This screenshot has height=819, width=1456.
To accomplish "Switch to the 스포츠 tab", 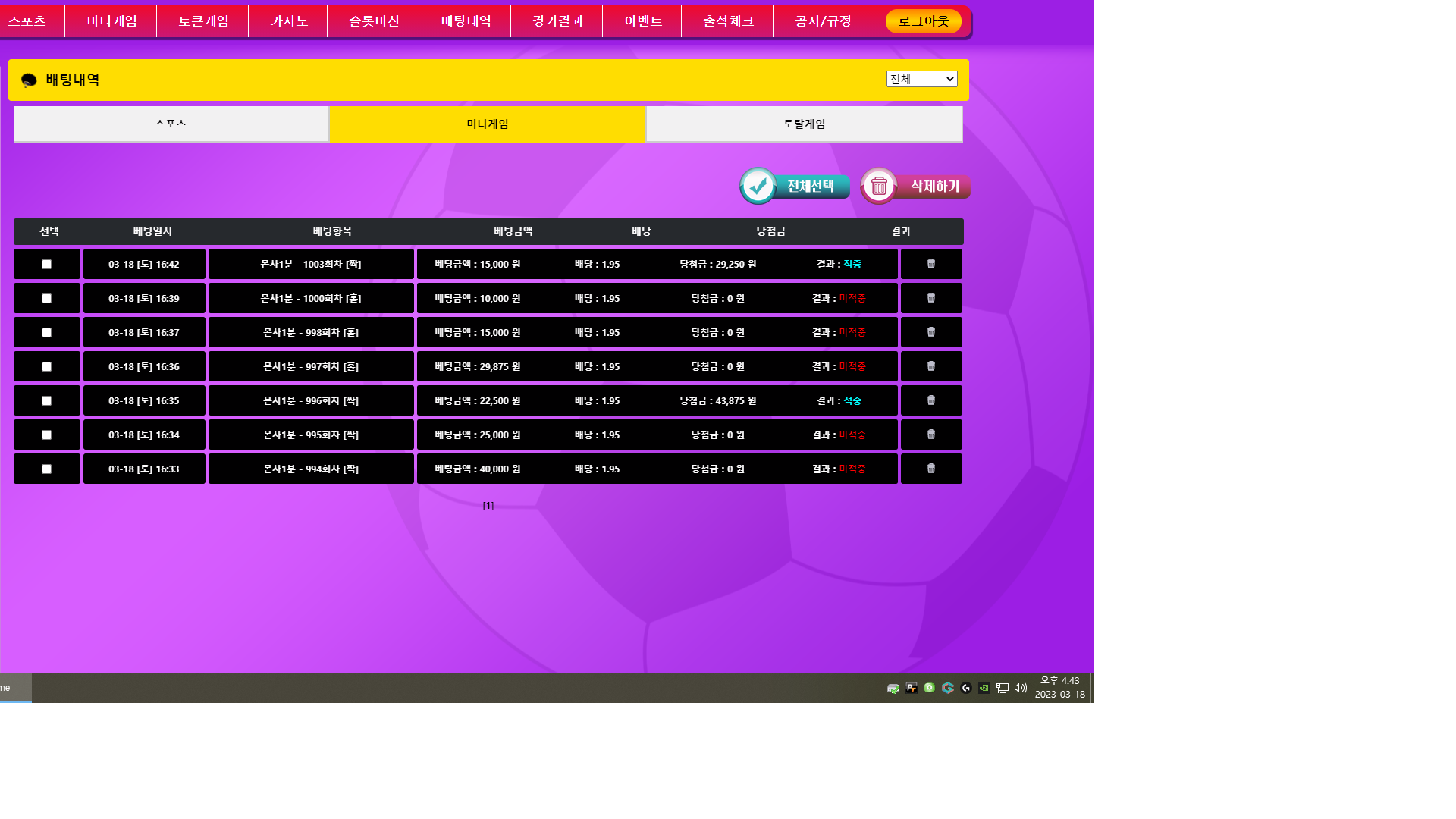I will (x=171, y=124).
